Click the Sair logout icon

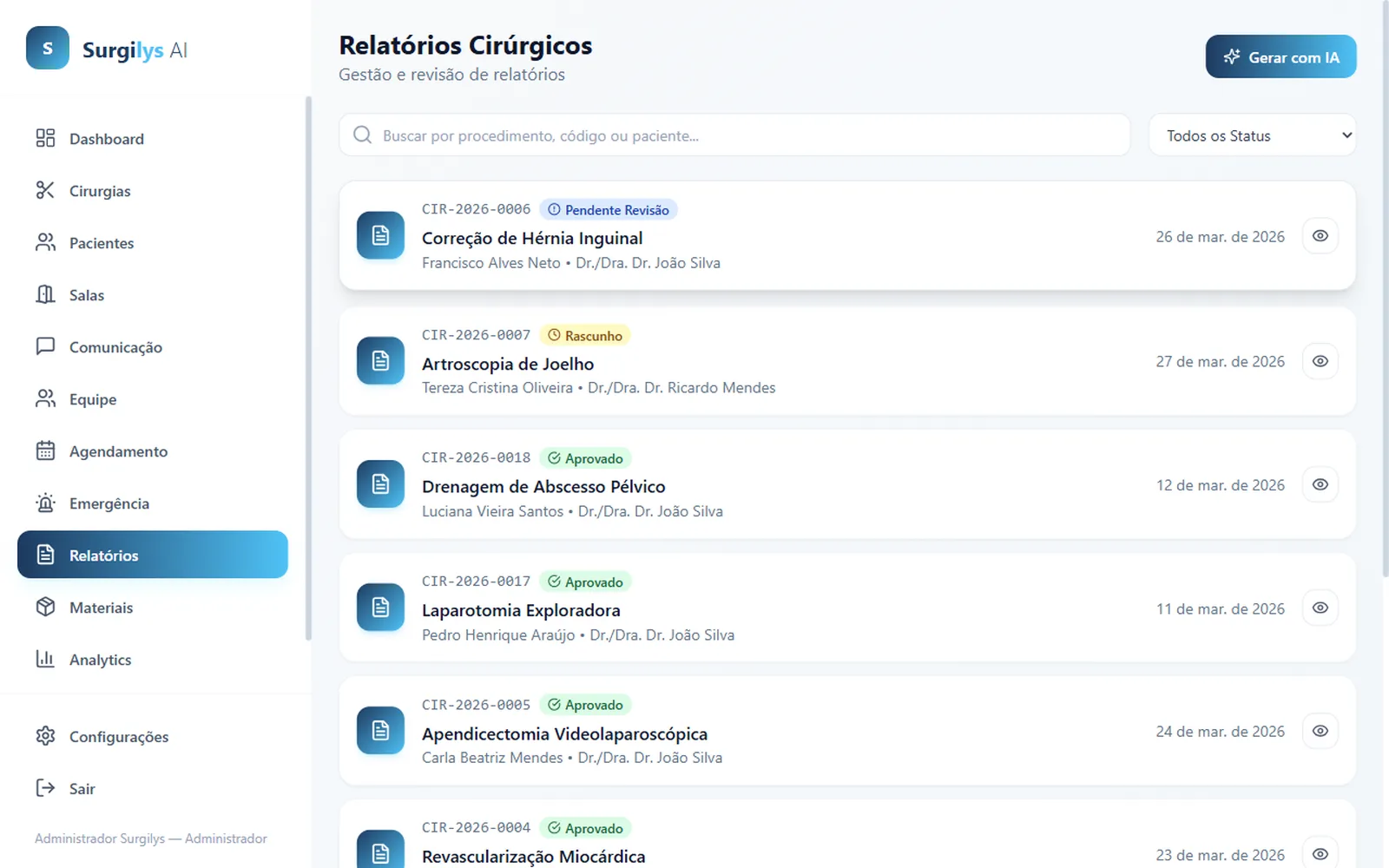point(45,788)
